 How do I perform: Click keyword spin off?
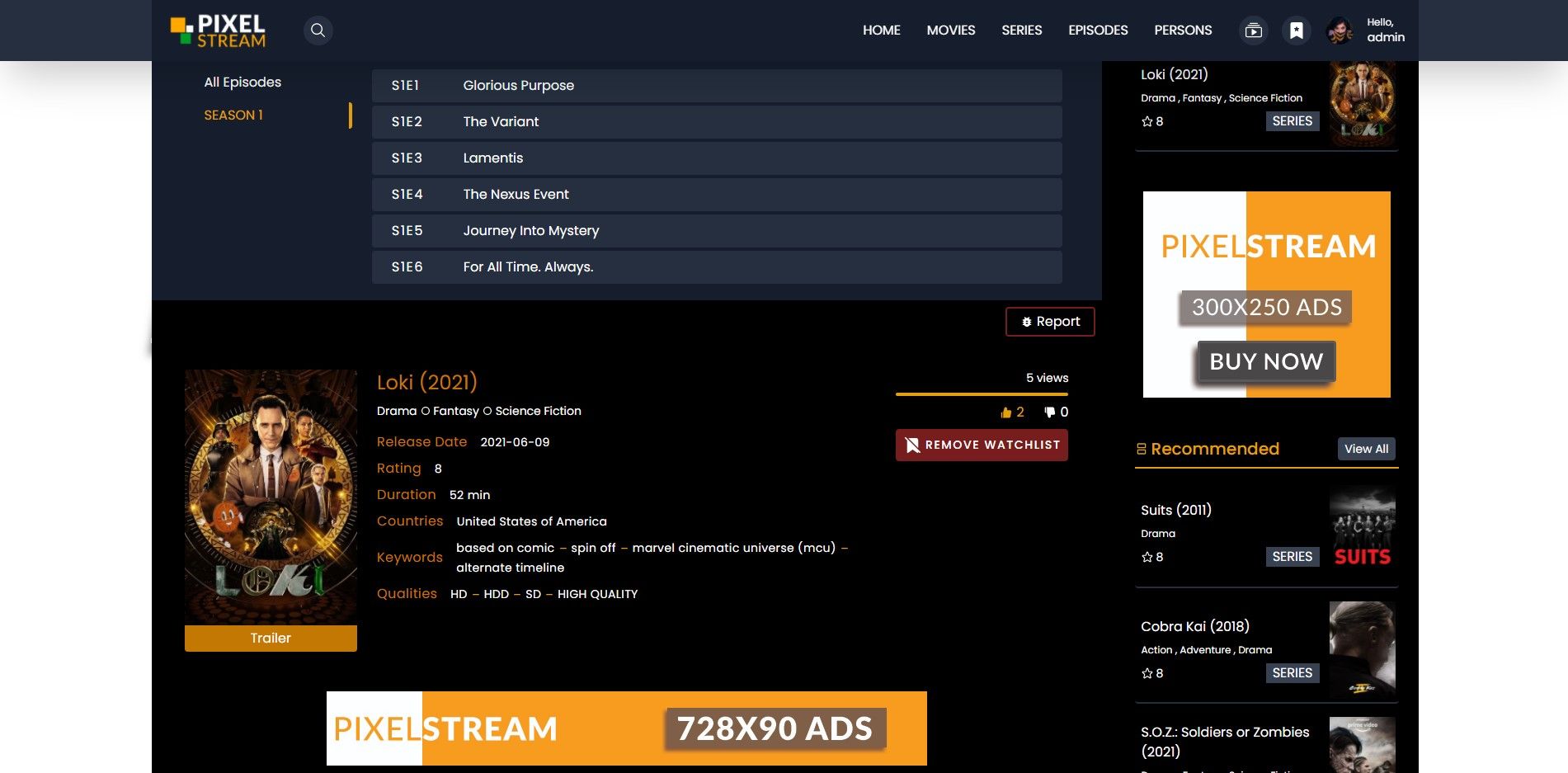point(593,548)
